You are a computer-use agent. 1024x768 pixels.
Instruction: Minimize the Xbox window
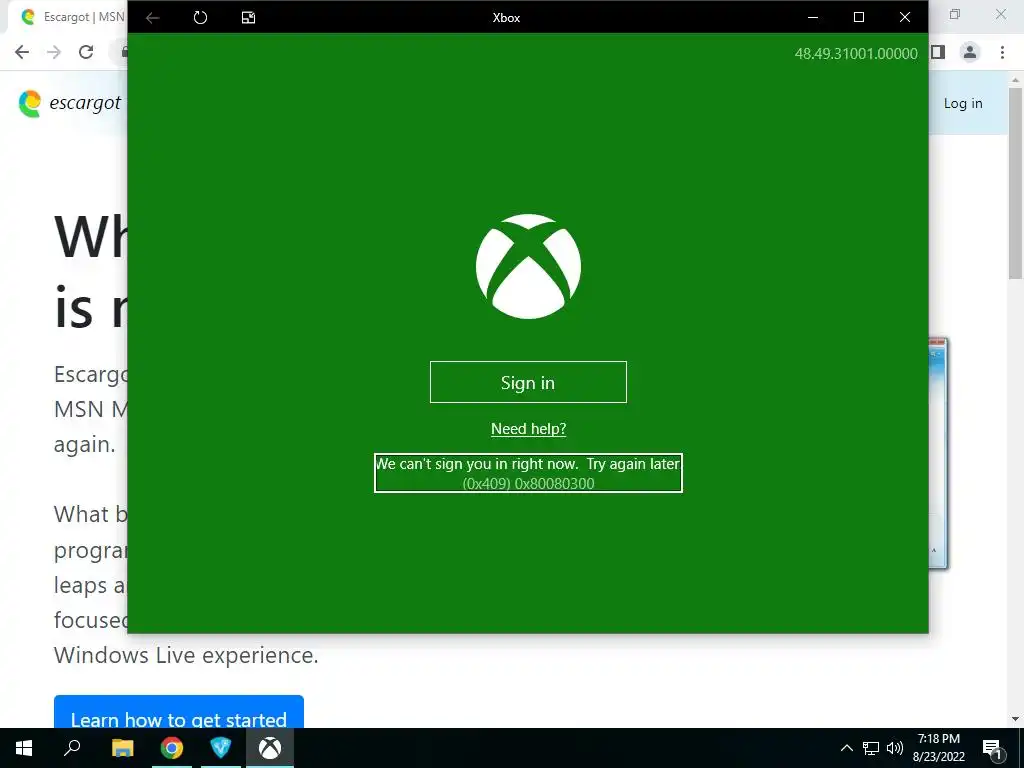813,18
